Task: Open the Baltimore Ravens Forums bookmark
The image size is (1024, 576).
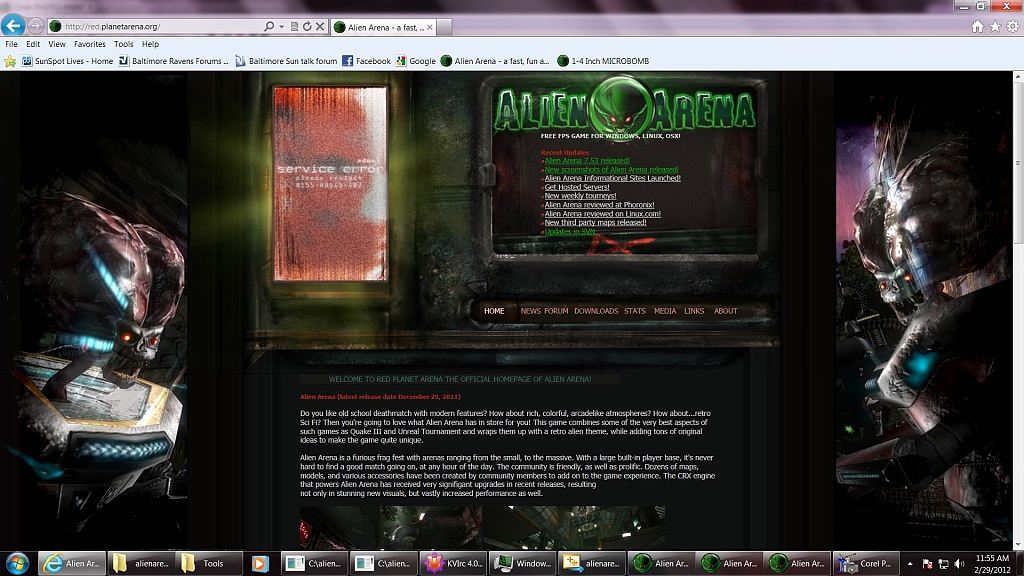Action: coord(174,61)
